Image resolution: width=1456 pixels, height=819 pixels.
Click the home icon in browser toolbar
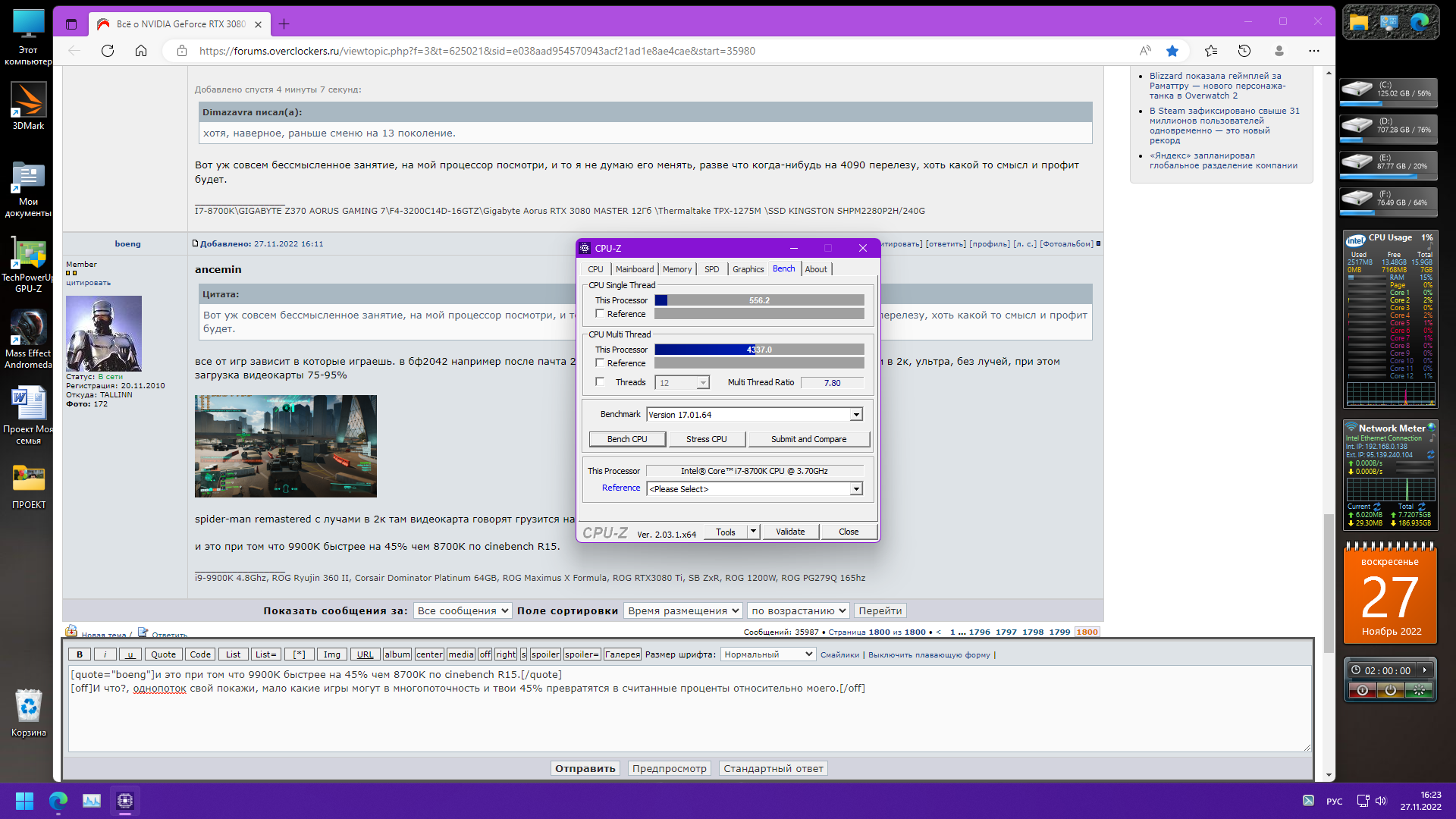[x=141, y=51]
